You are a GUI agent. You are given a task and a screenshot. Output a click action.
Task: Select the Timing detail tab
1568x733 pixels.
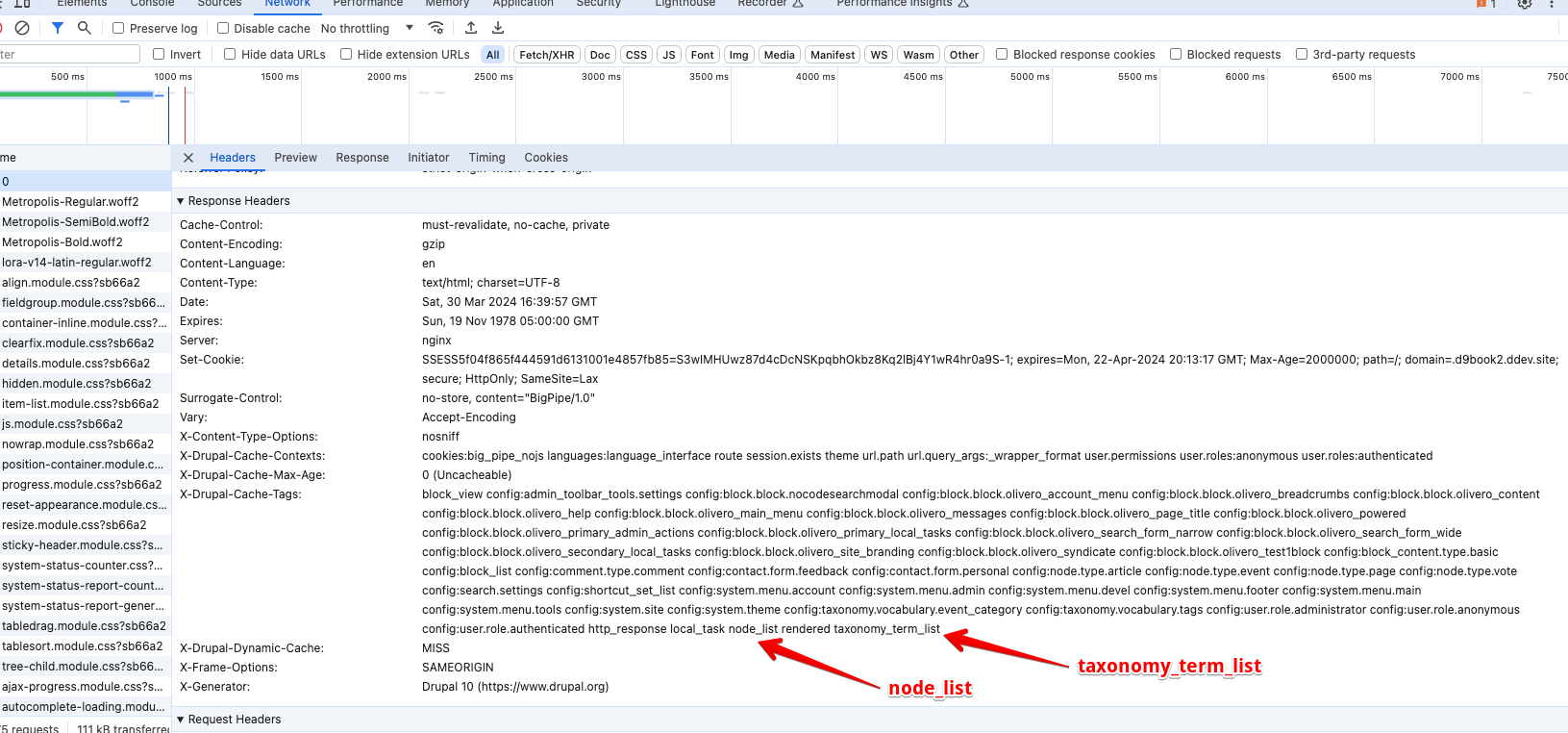tap(486, 158)
